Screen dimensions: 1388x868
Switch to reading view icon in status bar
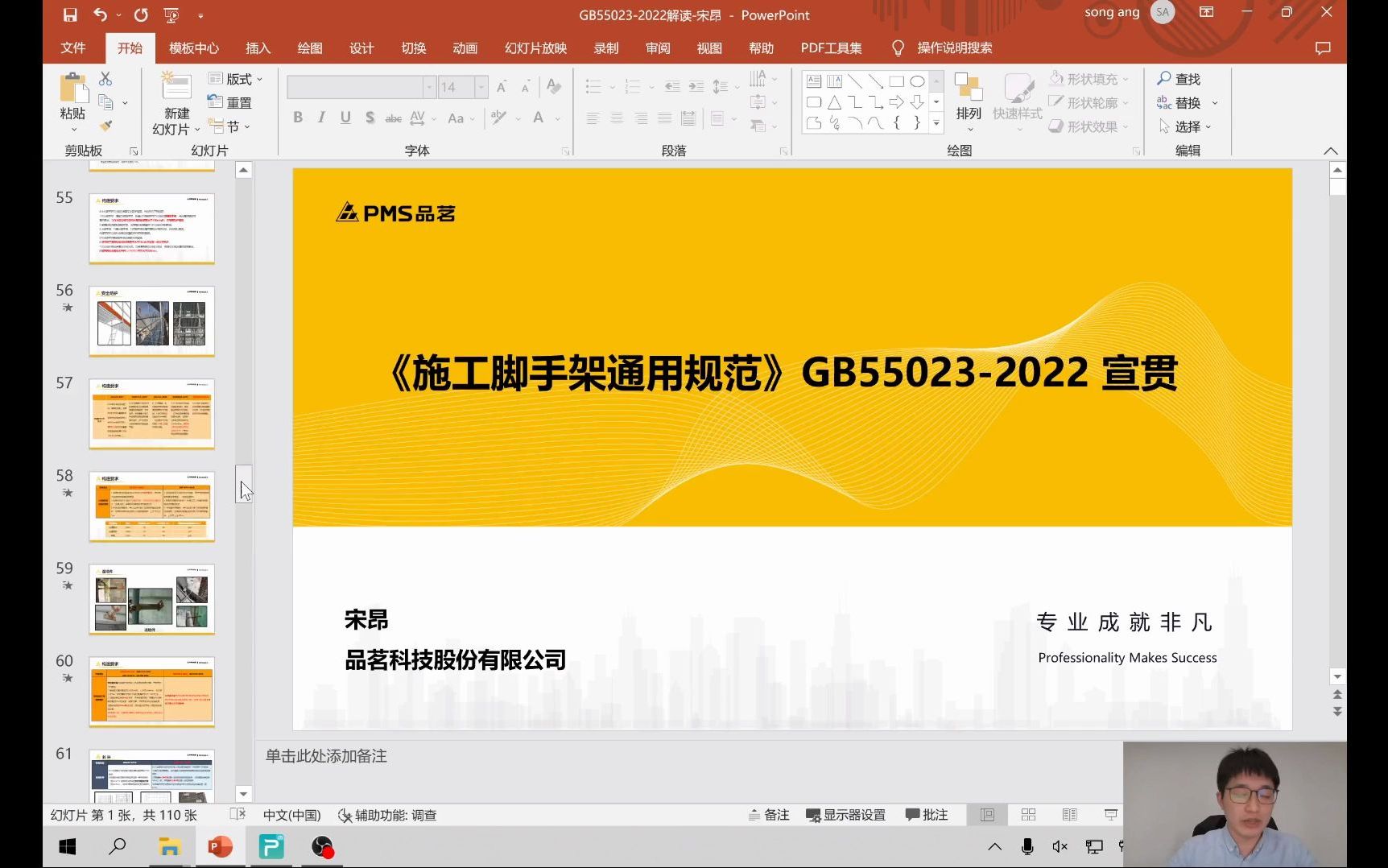click(x=1070, y=815)
